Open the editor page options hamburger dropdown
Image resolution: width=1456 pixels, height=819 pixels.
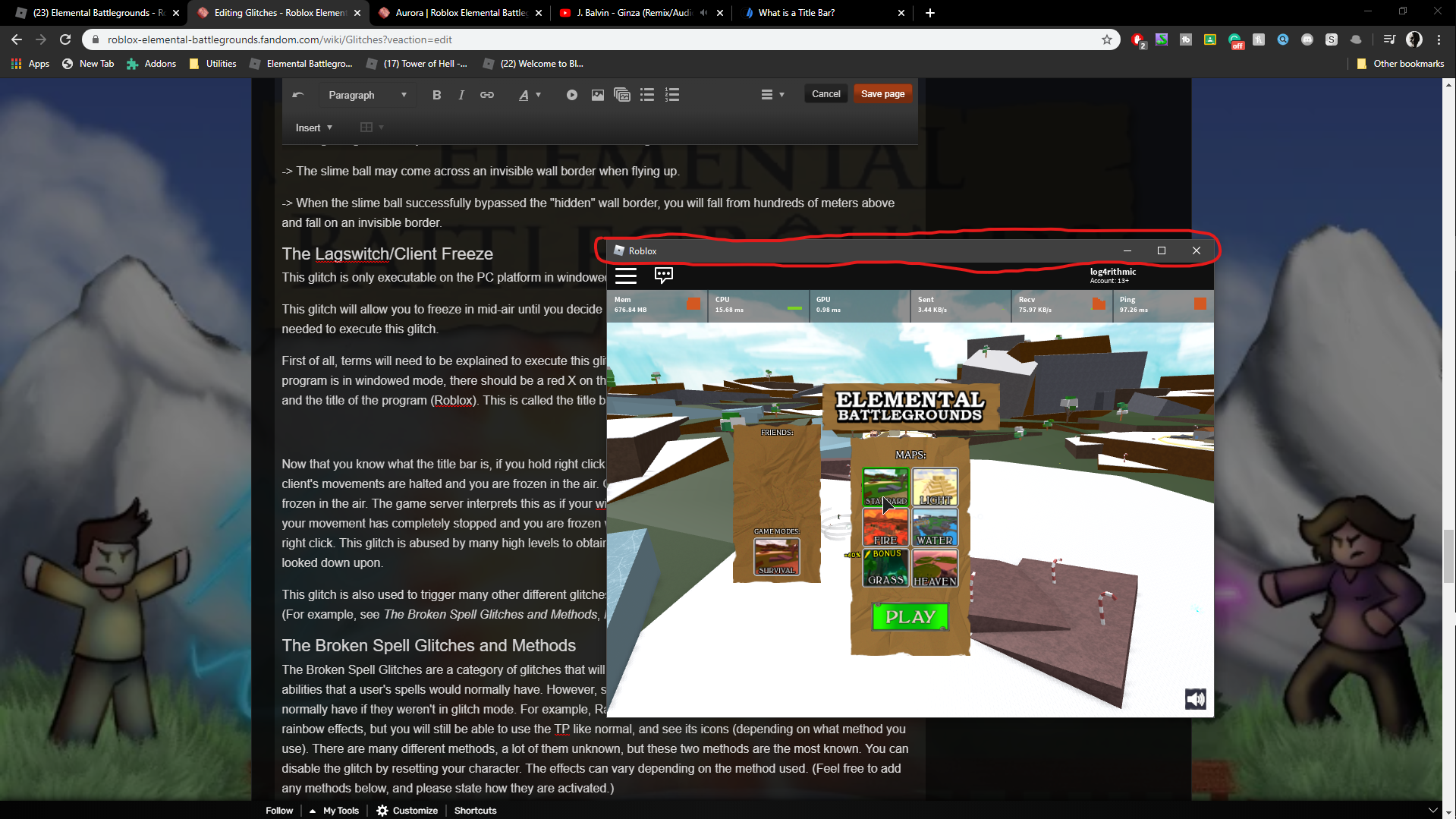click(x=772, y=95)
